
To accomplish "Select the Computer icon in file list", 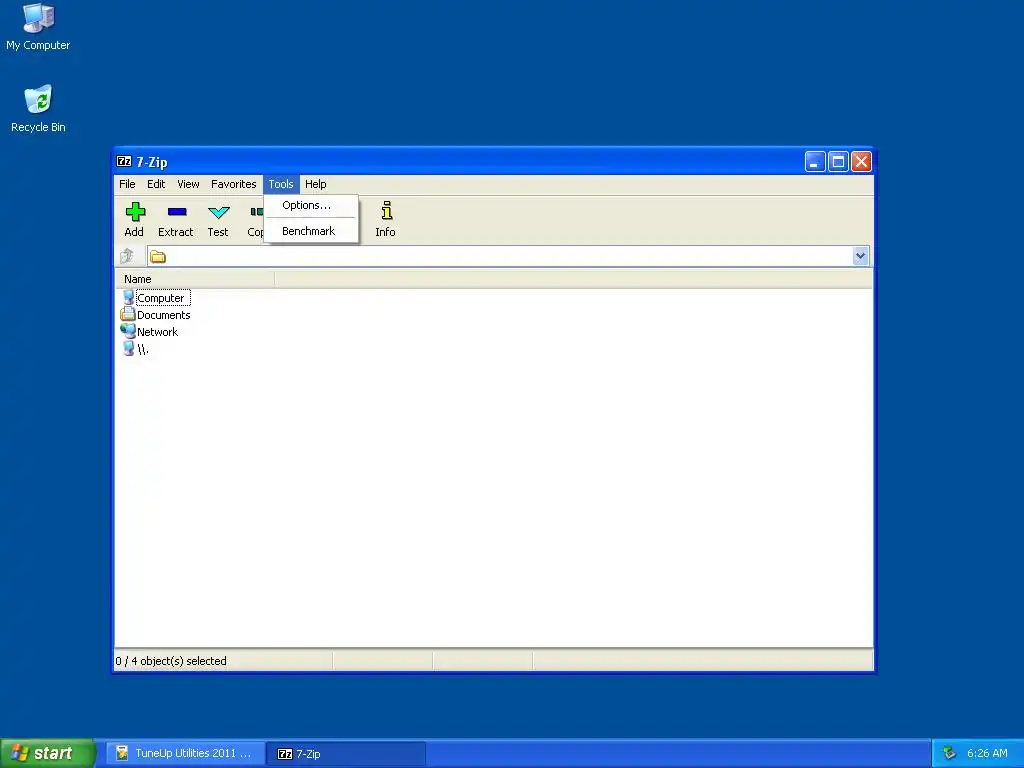I will coord(128,298).
